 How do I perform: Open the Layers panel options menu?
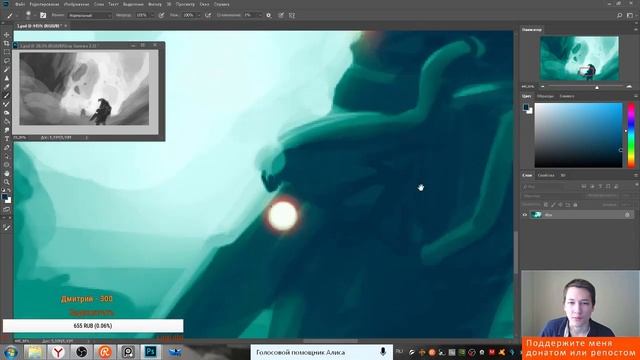(x=636, y=175)
